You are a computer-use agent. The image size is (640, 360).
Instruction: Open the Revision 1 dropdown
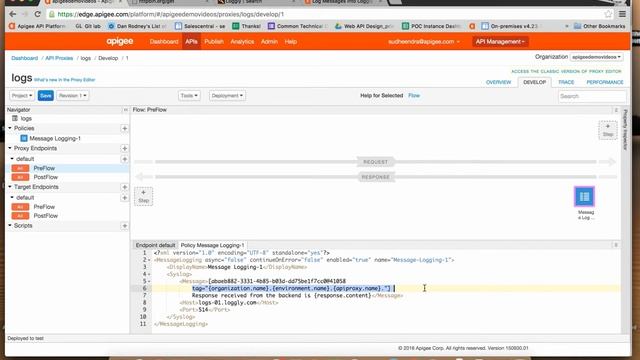73,96
